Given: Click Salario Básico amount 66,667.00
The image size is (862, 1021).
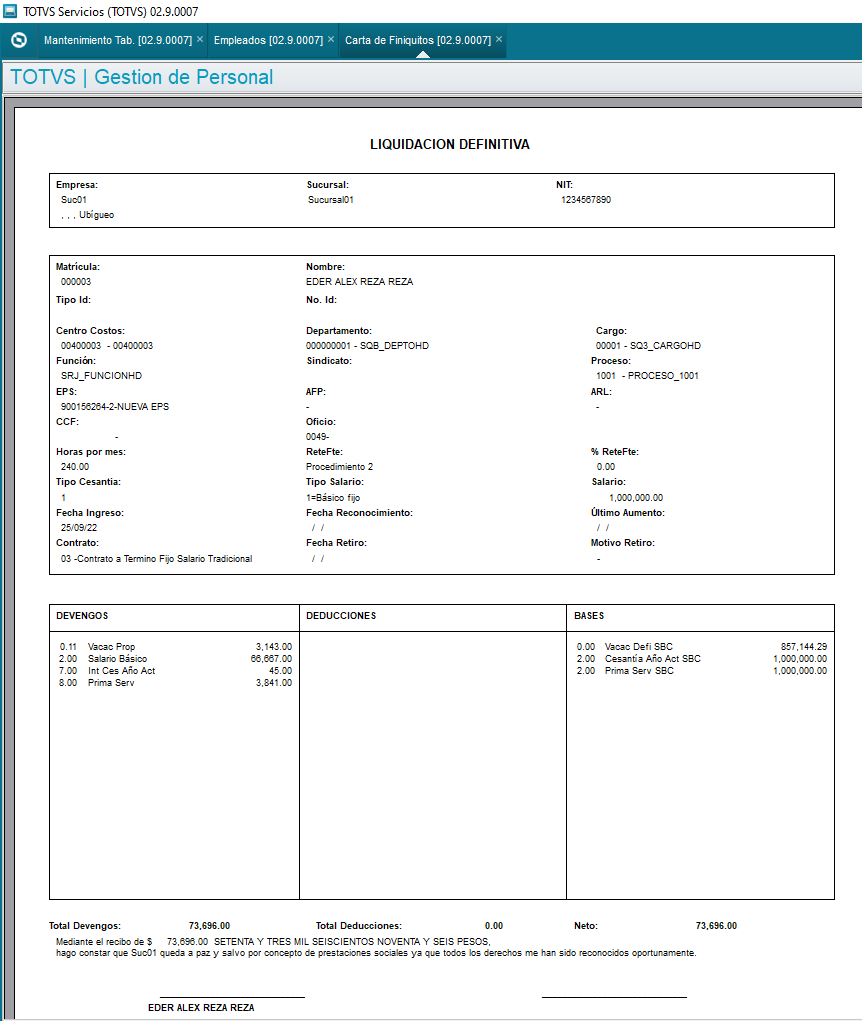Looking at the screenshot, I should pos(271,659).
